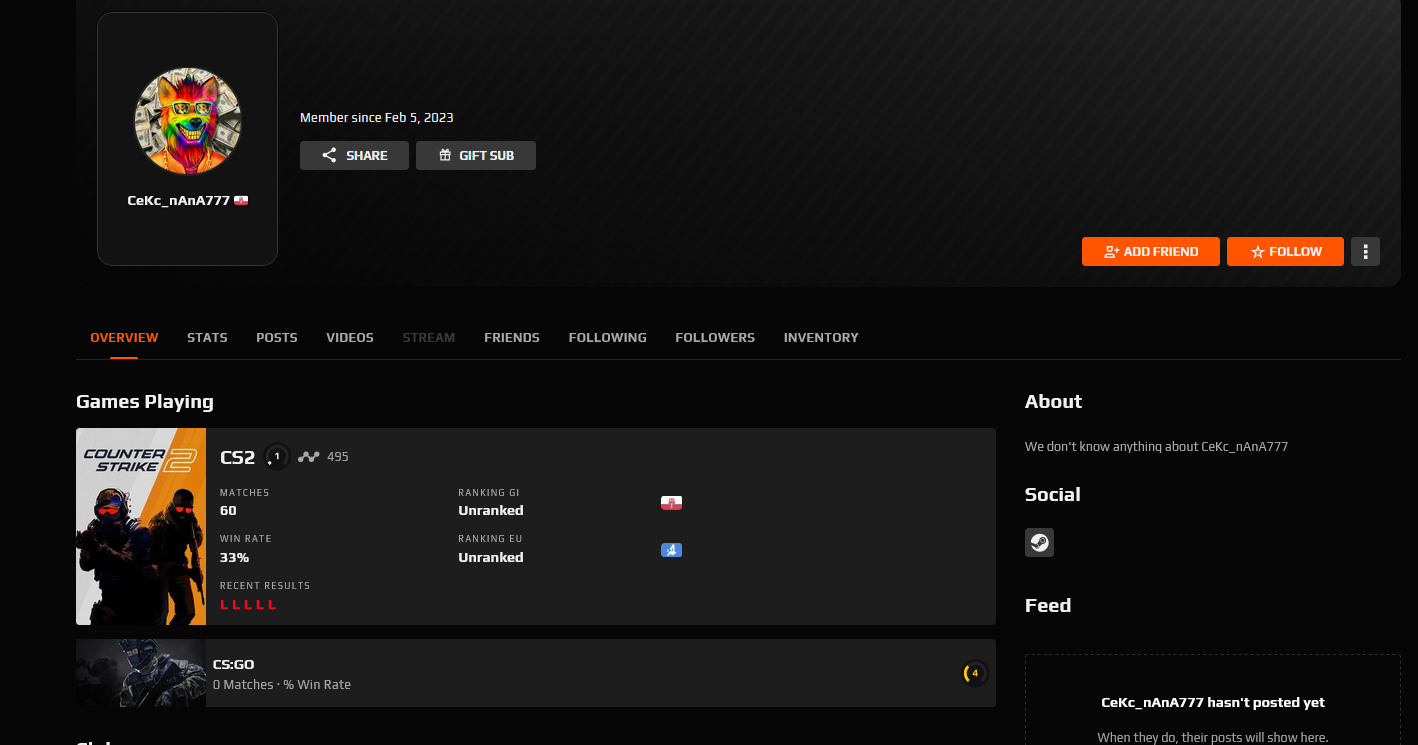The height and width of the screenshot is (745, 1418).
Task: Go to the Followers tab
Action: (715, 338)
